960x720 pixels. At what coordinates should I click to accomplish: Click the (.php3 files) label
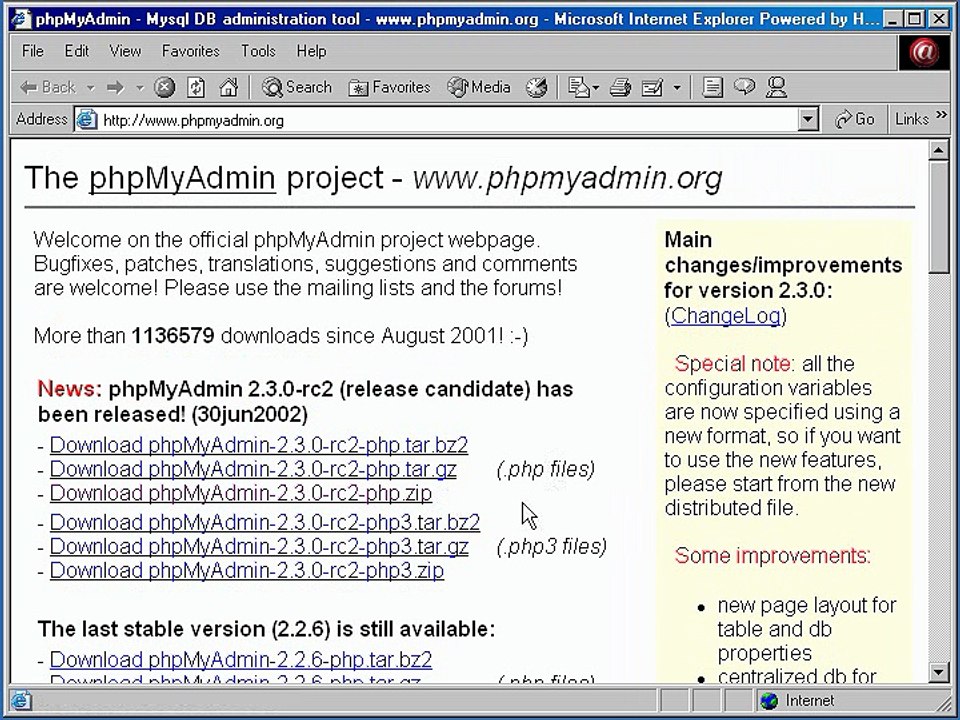[552, 546]
